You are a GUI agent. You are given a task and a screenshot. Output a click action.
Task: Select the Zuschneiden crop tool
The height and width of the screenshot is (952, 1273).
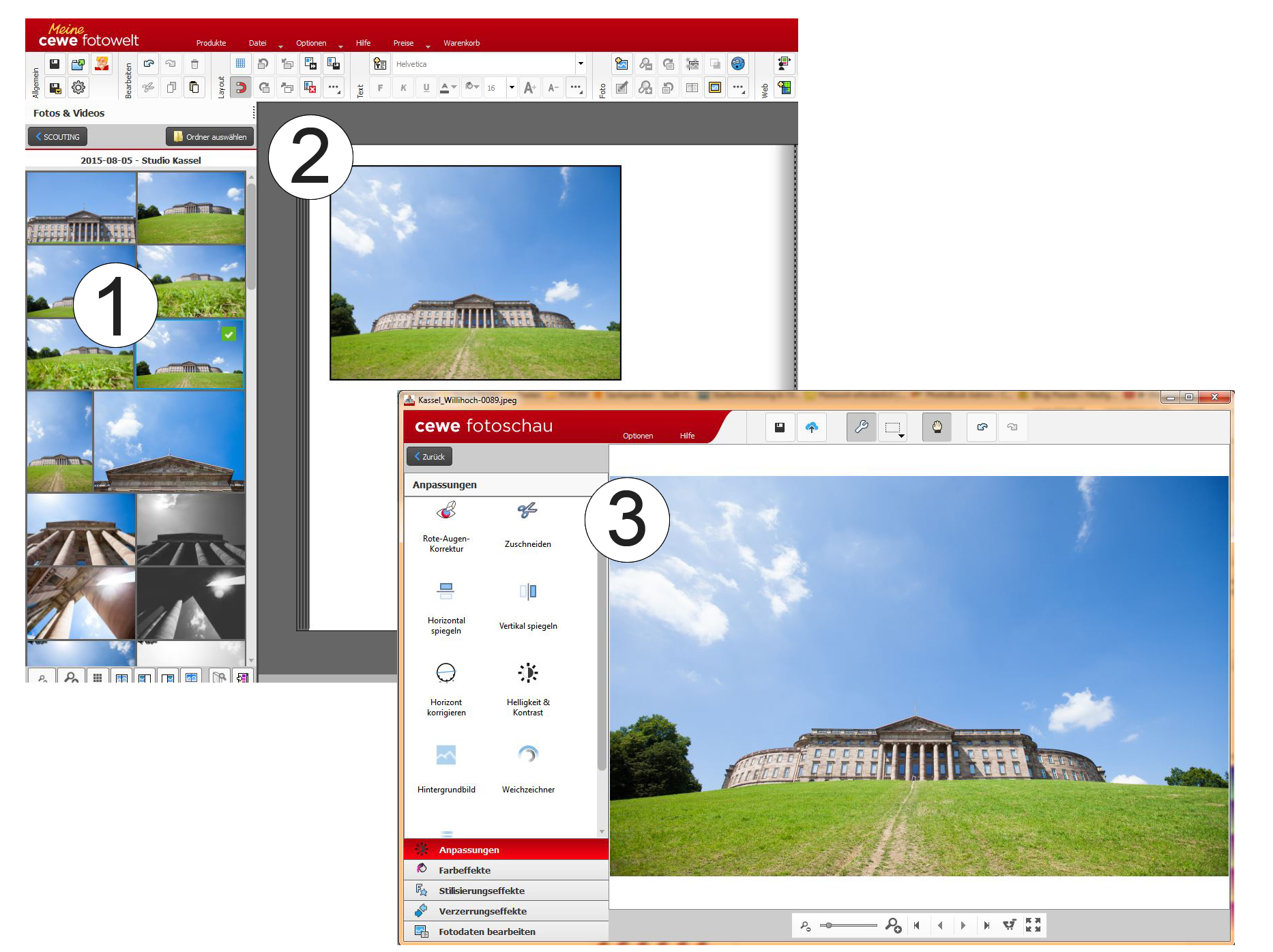(528, 526)
